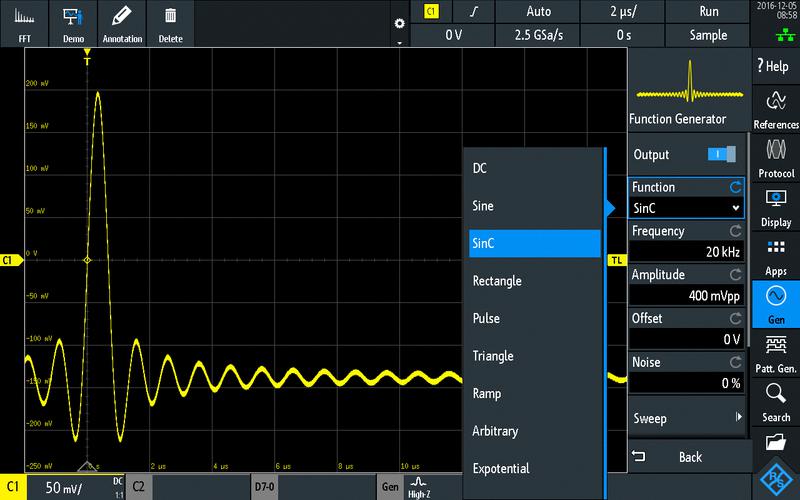Click the Delete trash icon

click(170, 24)
